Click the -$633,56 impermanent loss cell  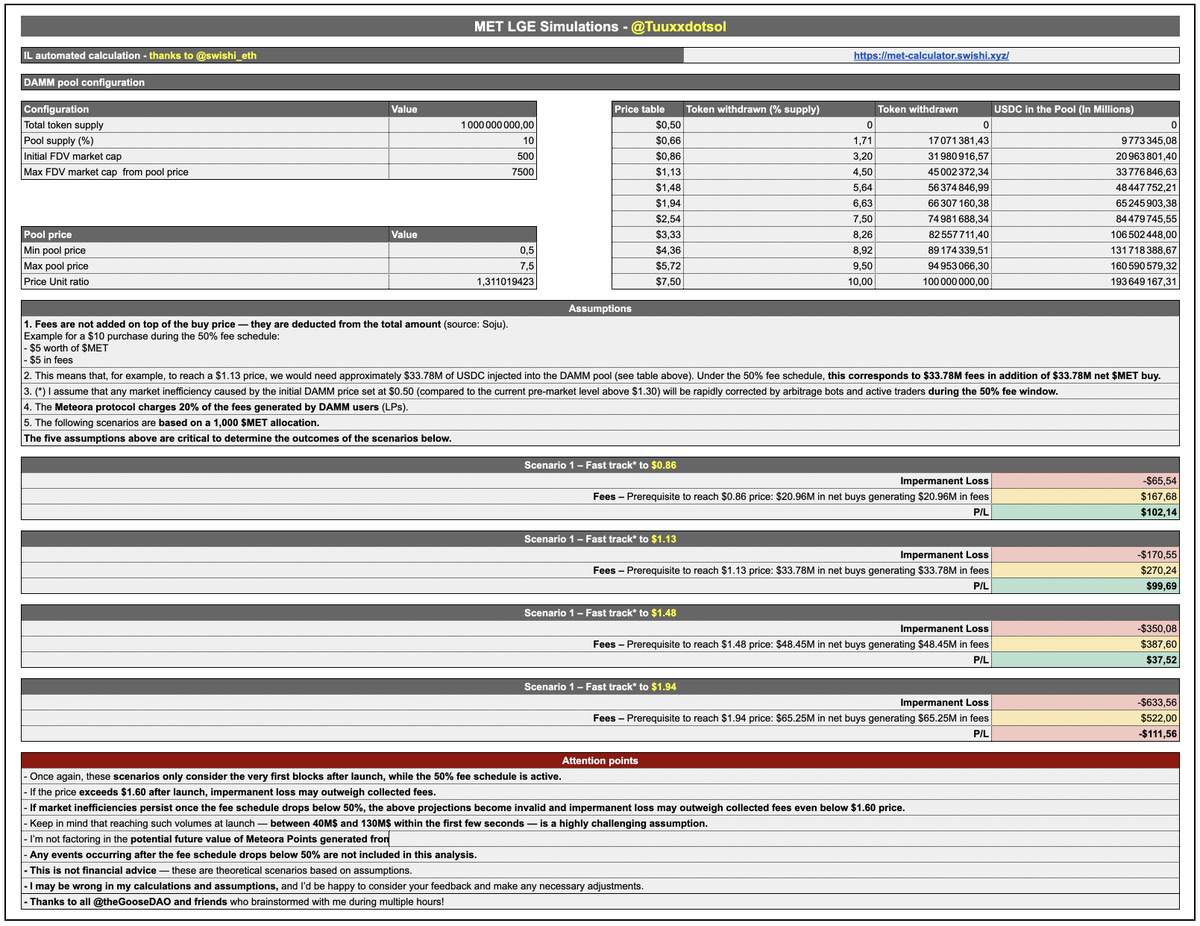tap(1086, 703)
